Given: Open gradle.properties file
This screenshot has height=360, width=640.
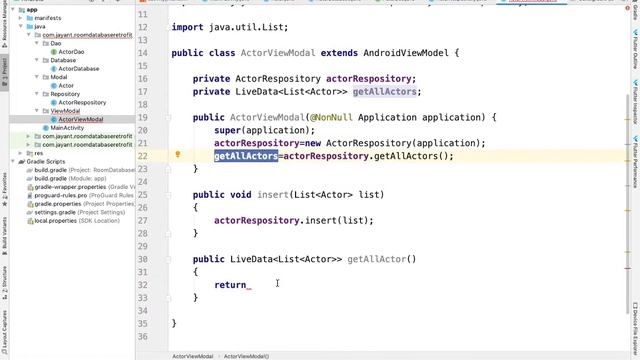Looking at the screenshot, I should (80, 204).
